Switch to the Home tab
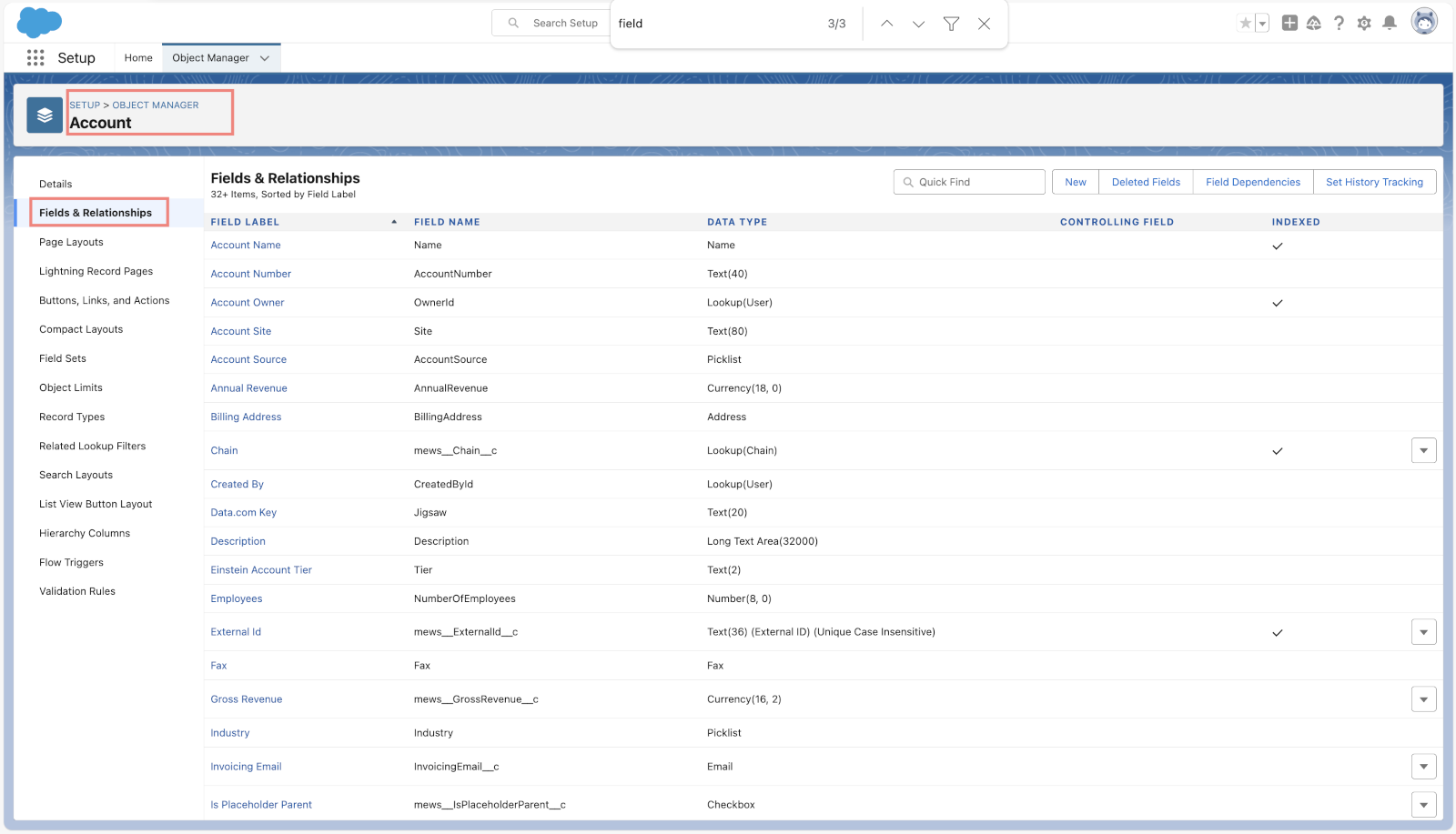 [138, 57]
